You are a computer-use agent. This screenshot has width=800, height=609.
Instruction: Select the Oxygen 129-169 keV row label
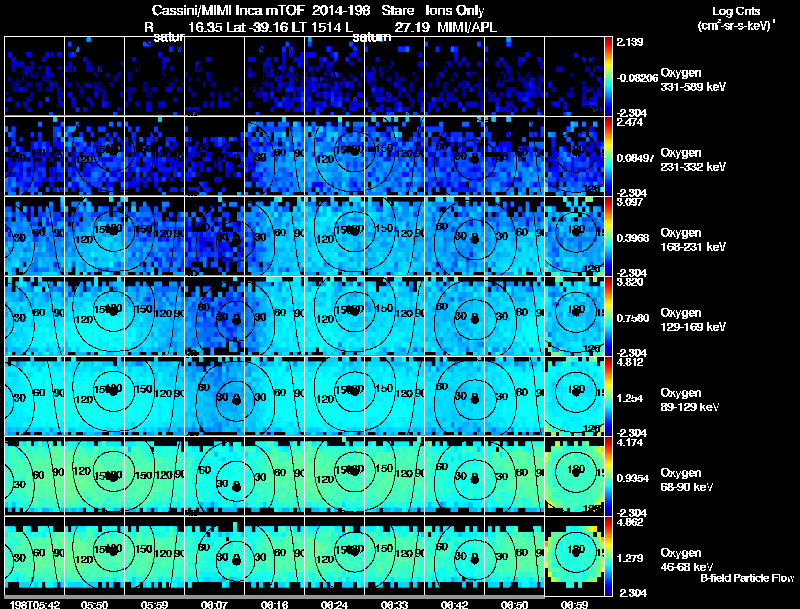[693, 320]
